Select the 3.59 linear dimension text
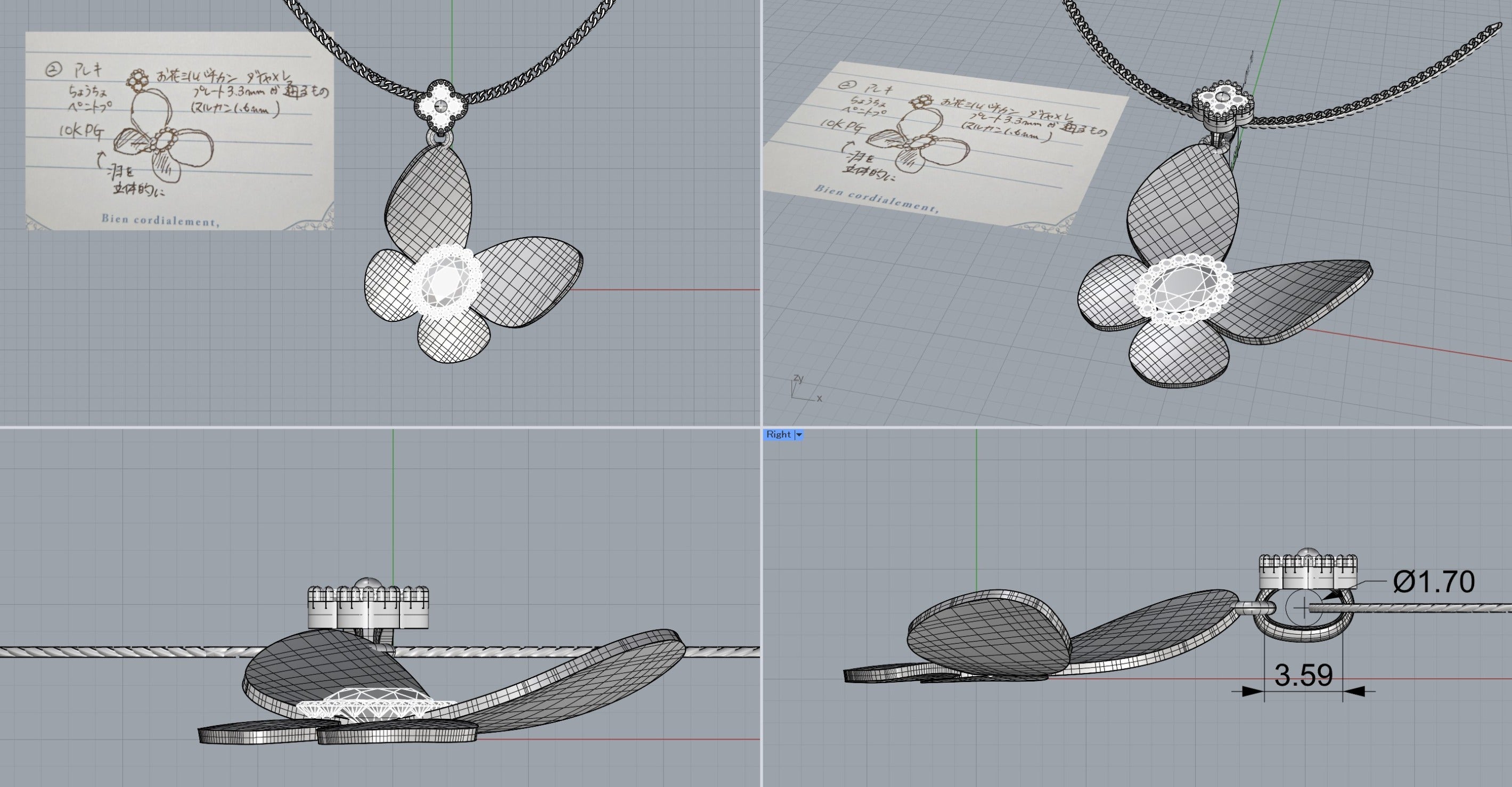 [1304, 676]
